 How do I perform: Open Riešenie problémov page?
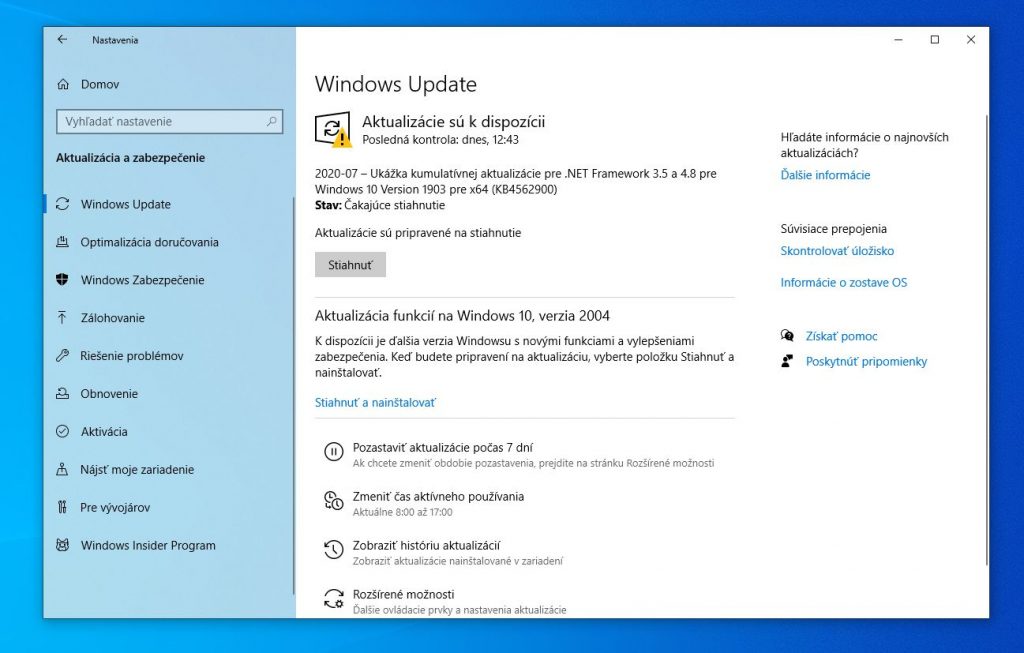point(131,357)
